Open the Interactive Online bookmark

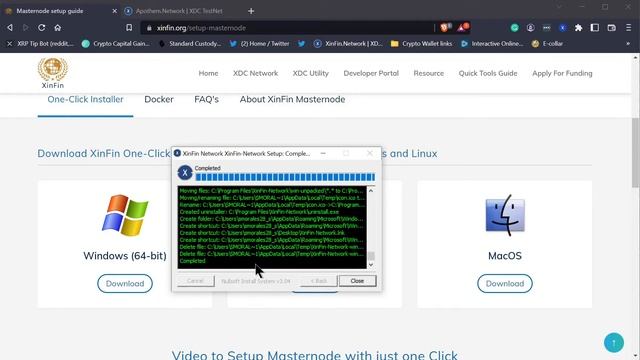(x=492, y=44)
